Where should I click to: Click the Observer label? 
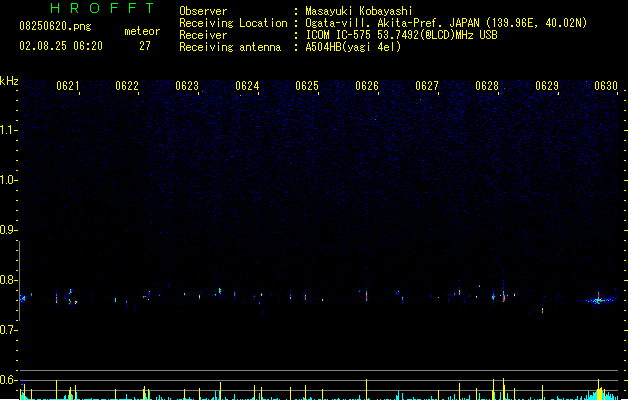coord(203,11)
